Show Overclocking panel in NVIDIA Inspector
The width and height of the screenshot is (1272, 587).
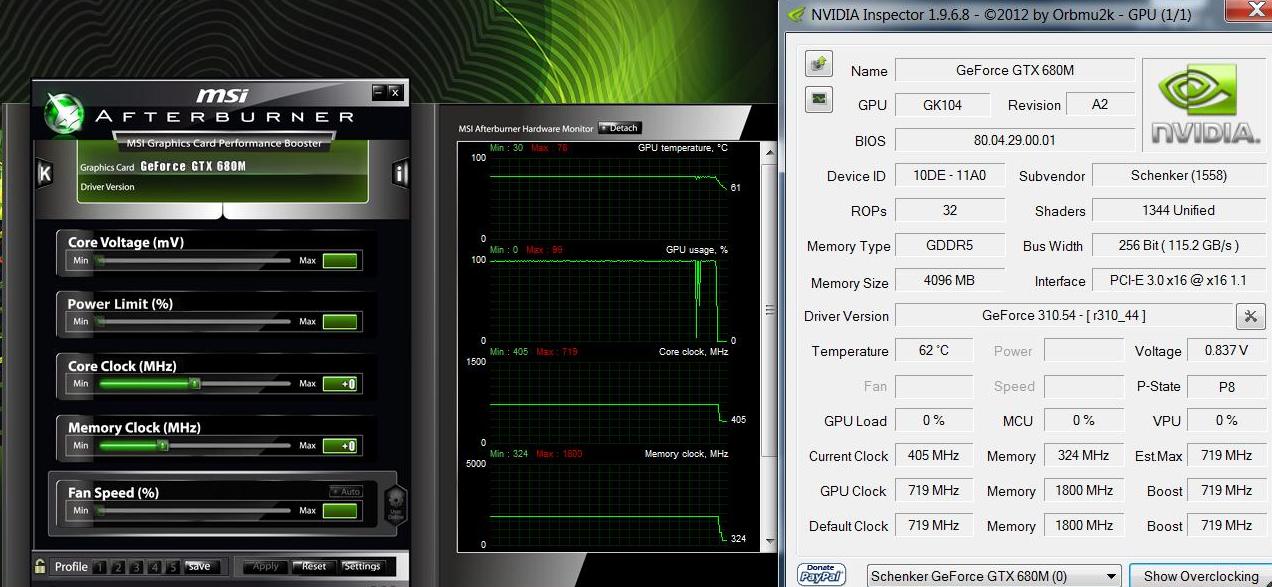1201,576
